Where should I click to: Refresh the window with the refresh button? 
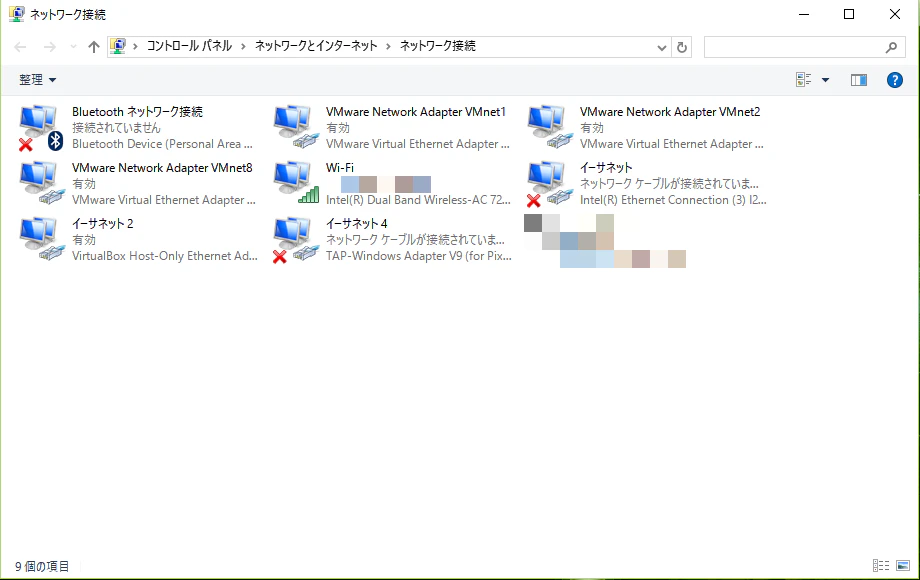click(x=682, y=46)
